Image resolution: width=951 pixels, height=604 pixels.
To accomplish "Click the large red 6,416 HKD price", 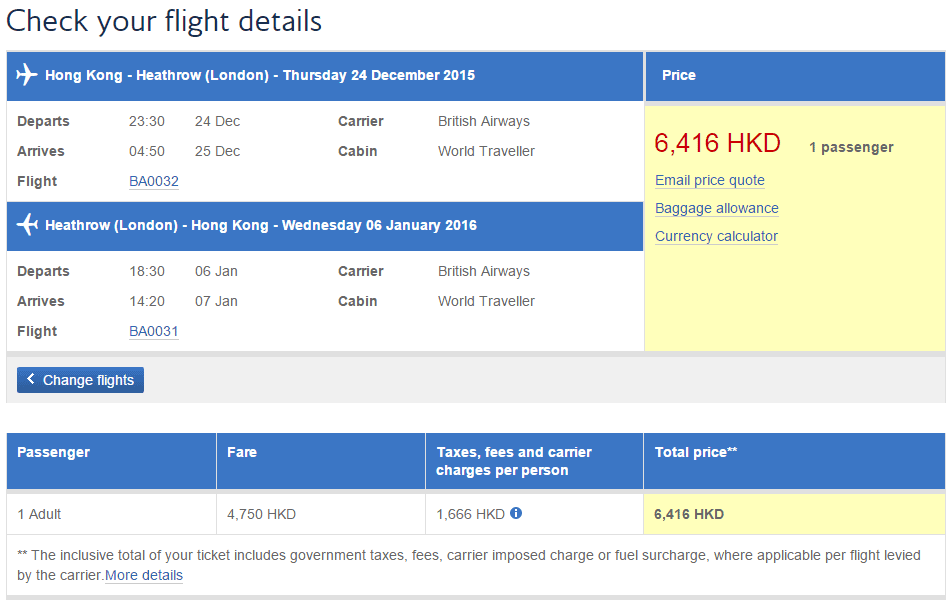I will coord(717,143).
